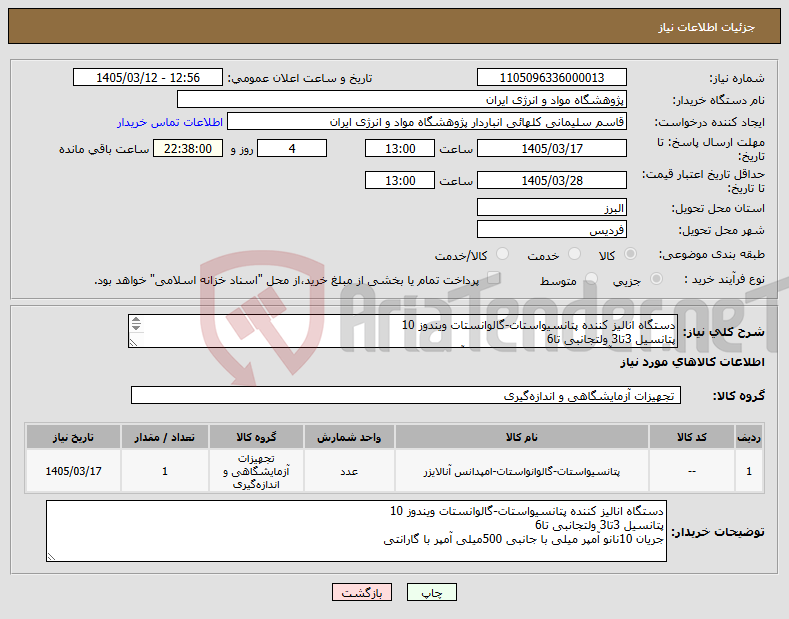Click the گروه کالا column header

(x=256, y=437)
